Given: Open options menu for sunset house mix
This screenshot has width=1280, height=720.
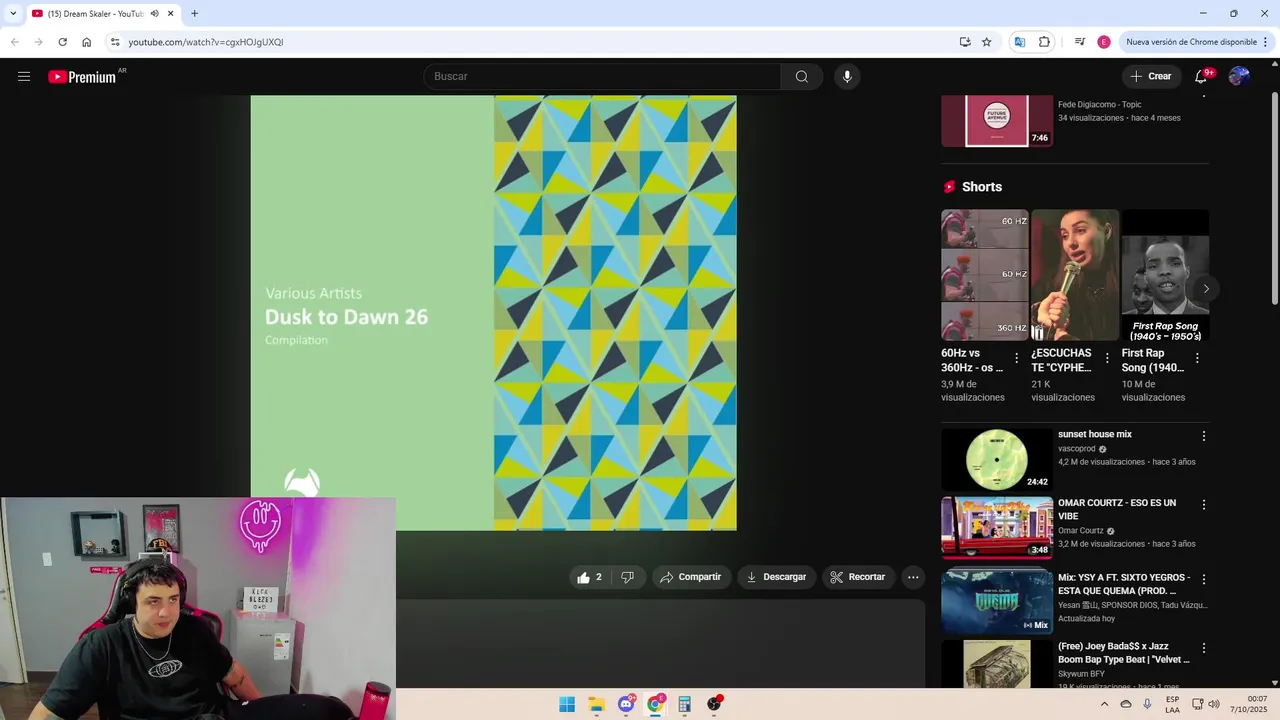Looking at the screenshot, I should pyautogui.click(x=1204, y=436).
